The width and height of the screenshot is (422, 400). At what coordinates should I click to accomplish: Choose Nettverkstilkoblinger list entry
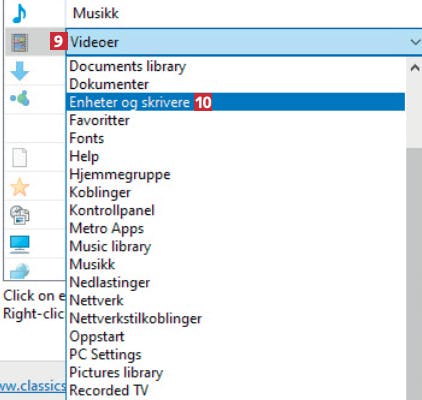(135, 318)
